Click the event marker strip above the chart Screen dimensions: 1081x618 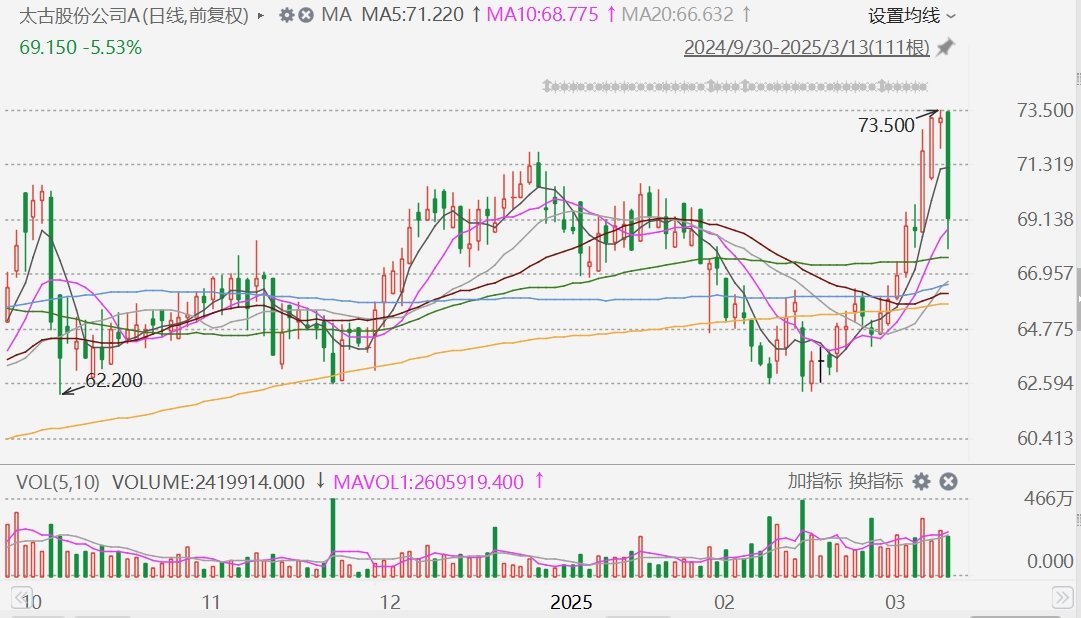tap(735, 86)
